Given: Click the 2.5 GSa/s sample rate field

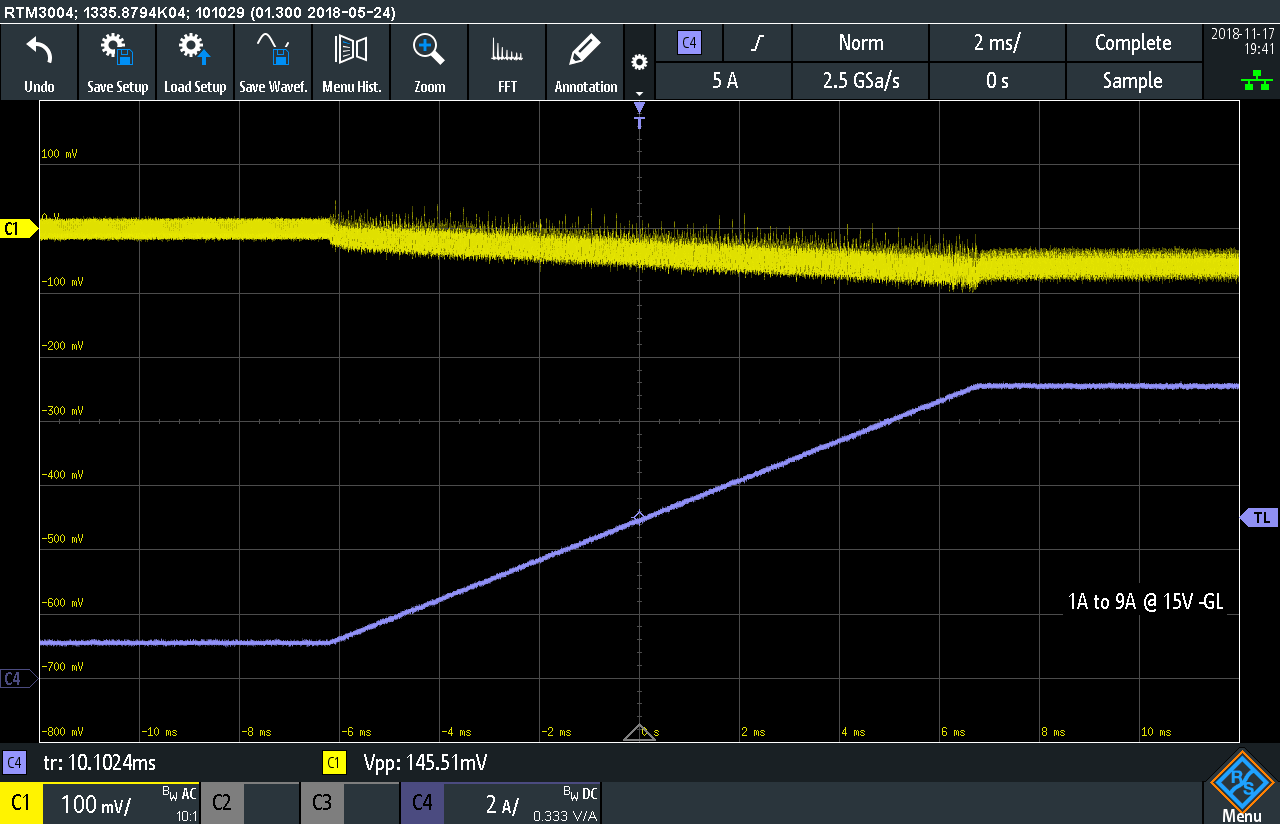Looking at the screenshot, I should [860, 81].
